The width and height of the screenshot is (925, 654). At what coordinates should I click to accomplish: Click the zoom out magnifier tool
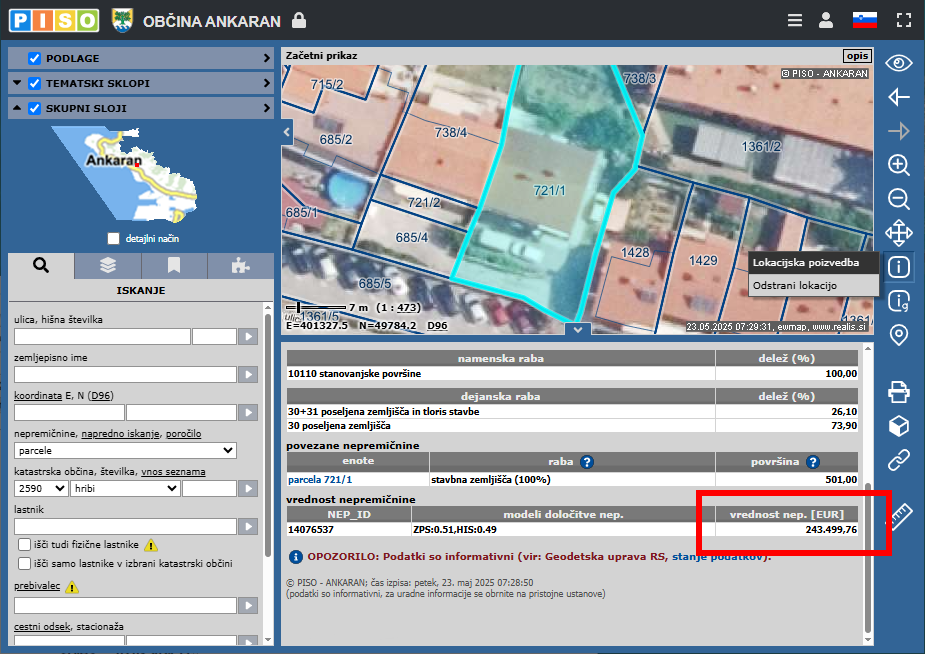pos(899,199)
